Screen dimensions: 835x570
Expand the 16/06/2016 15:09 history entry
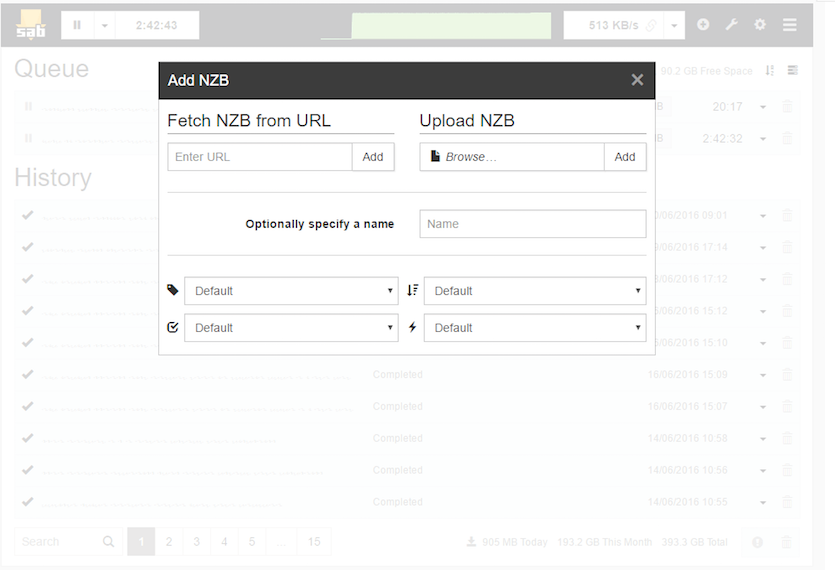[x=763, y=375]
